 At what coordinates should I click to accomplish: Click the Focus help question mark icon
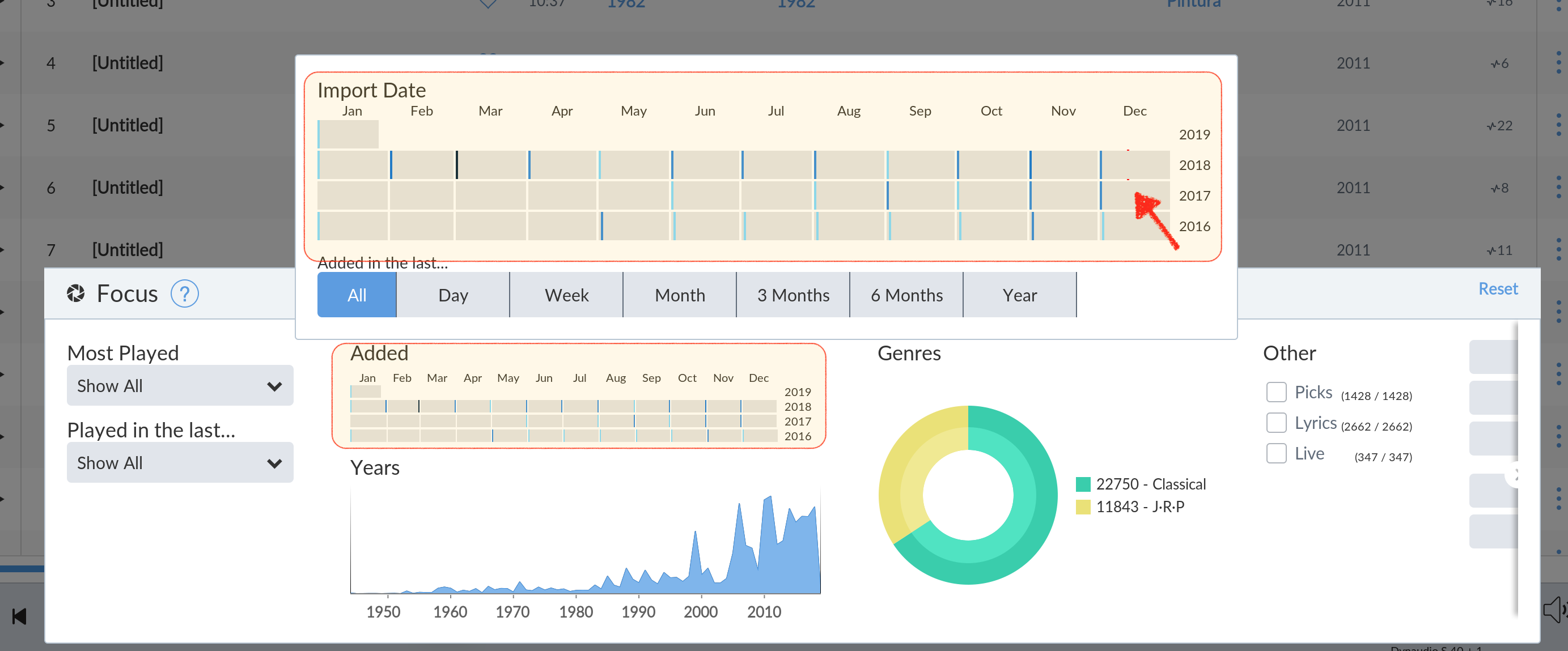click(184, 294)
